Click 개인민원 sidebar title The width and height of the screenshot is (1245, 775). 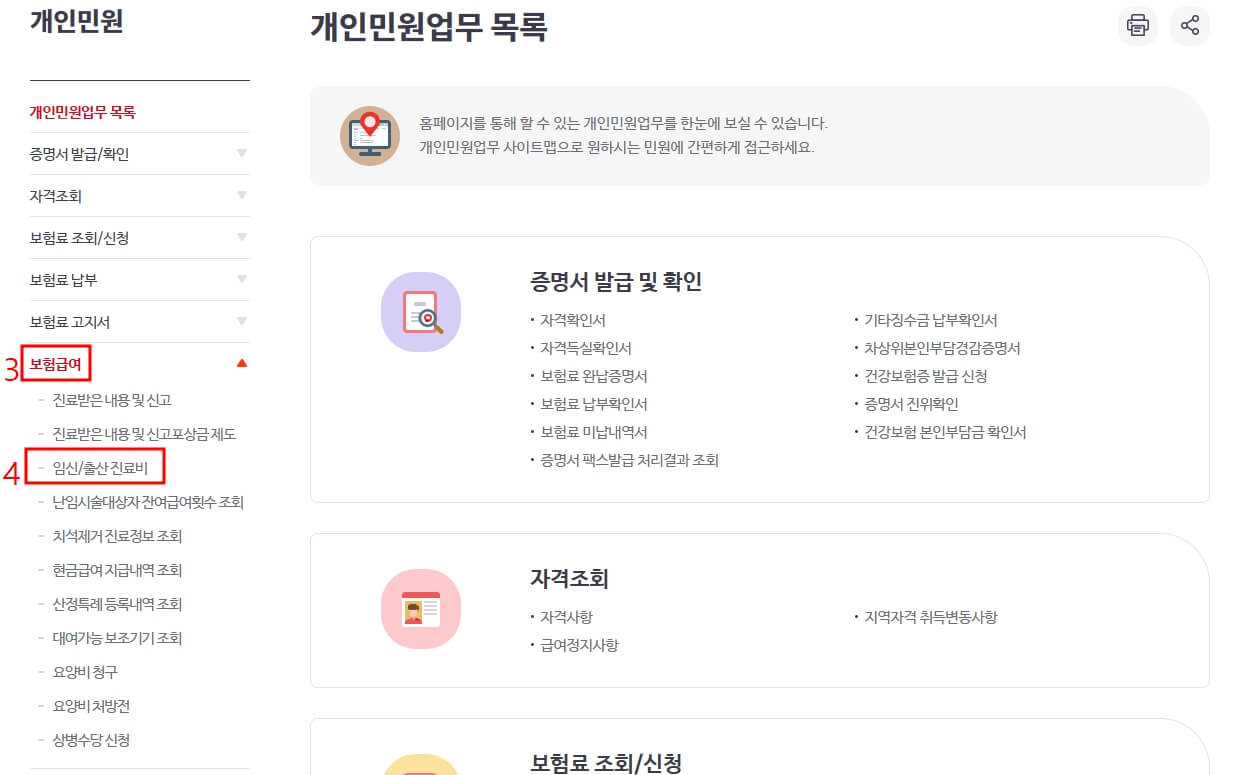click(77, 21)
